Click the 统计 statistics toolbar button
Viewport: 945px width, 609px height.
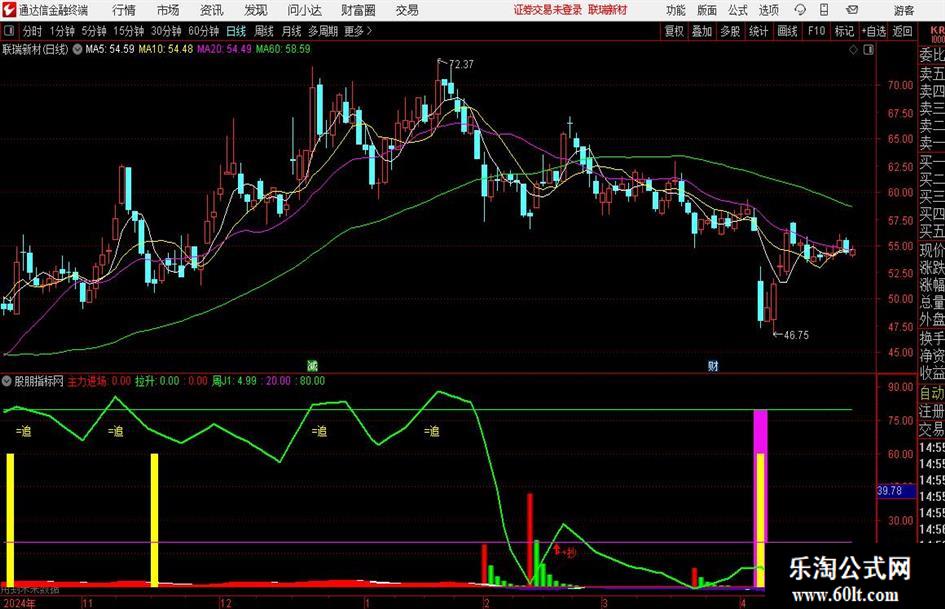click(x=759, y=31)
